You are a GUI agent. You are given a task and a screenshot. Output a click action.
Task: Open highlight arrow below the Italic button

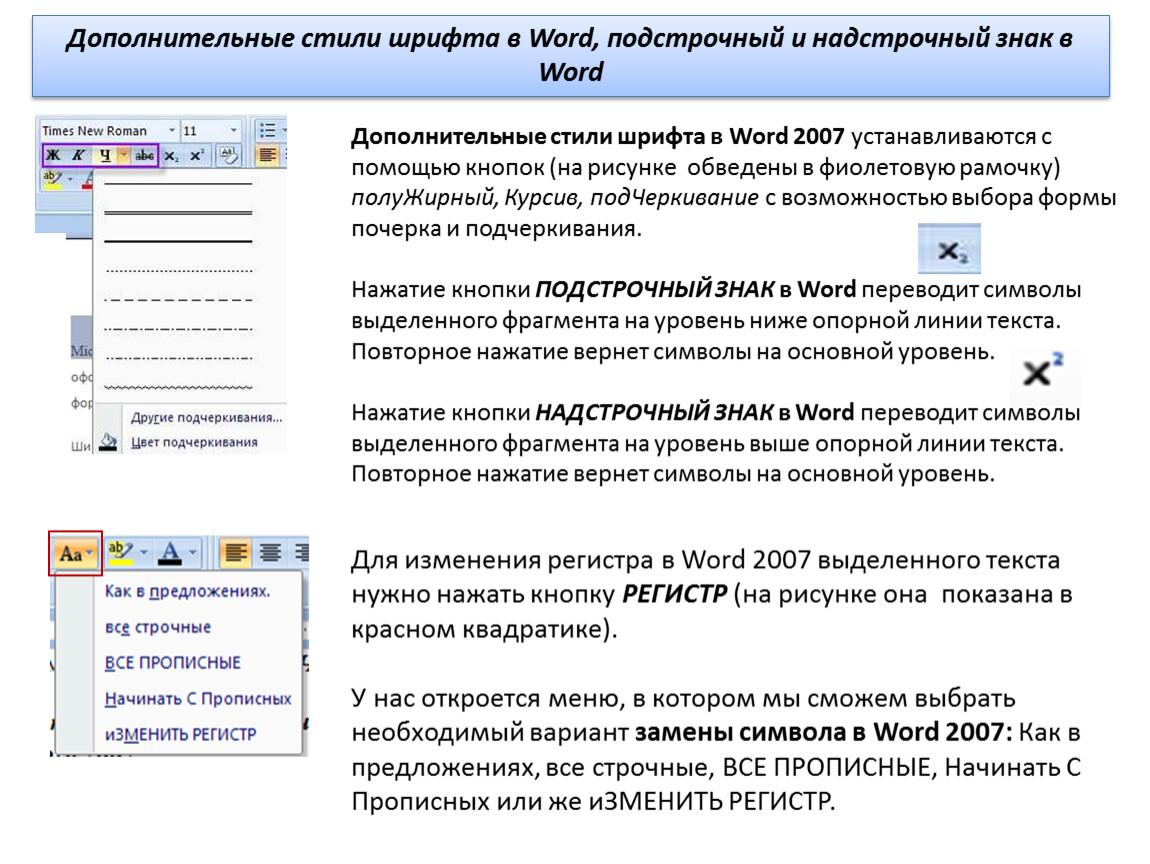pyautogui.click(x=70, y=179)
